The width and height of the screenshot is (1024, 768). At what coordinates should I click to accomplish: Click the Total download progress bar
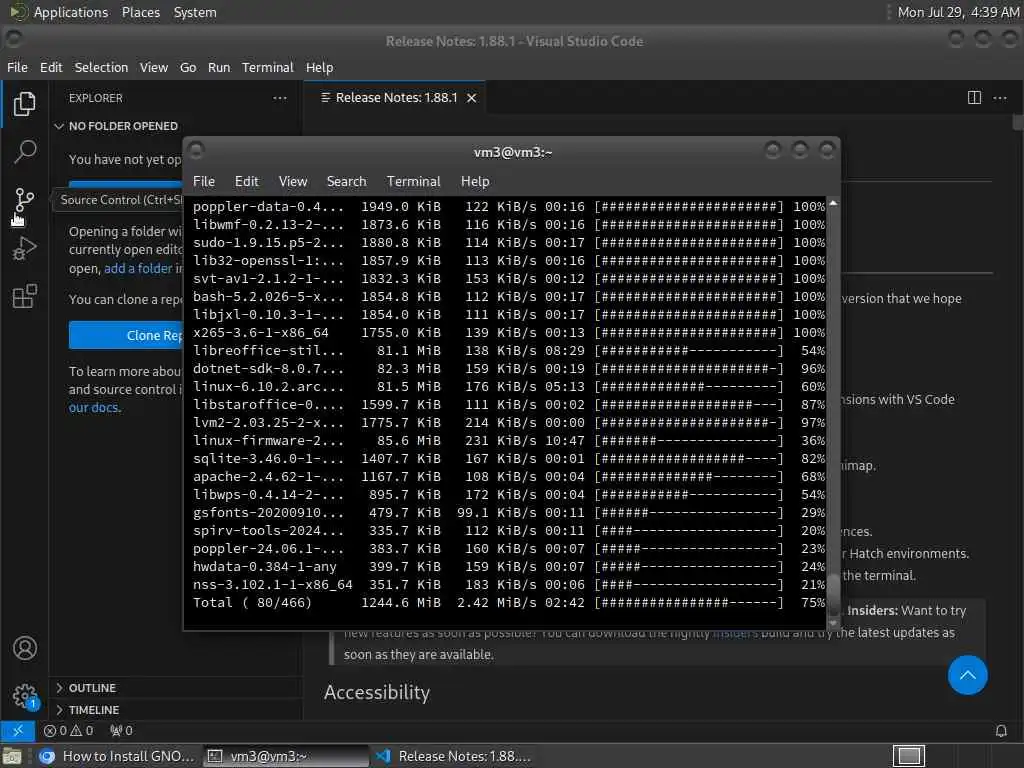[689, 603]
